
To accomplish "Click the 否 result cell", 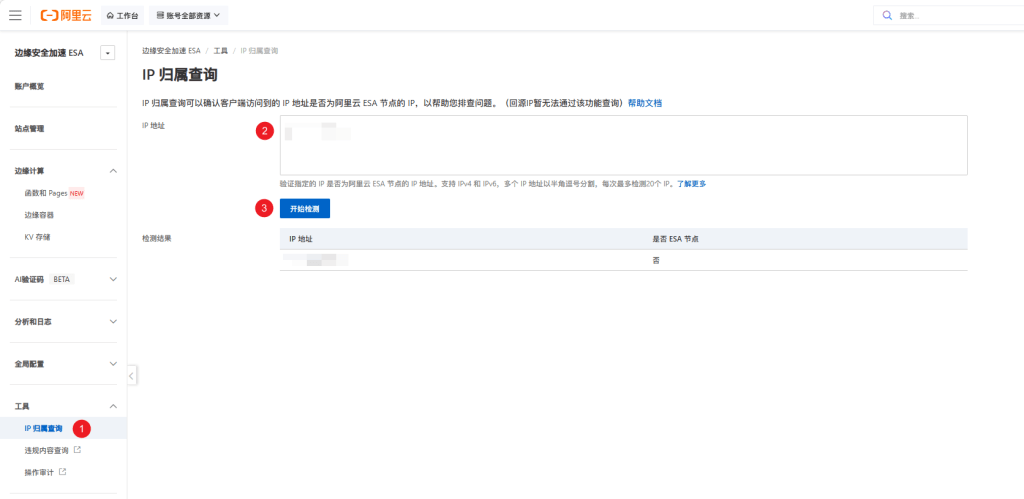I will pyautogui.click(x=656, y=260).
